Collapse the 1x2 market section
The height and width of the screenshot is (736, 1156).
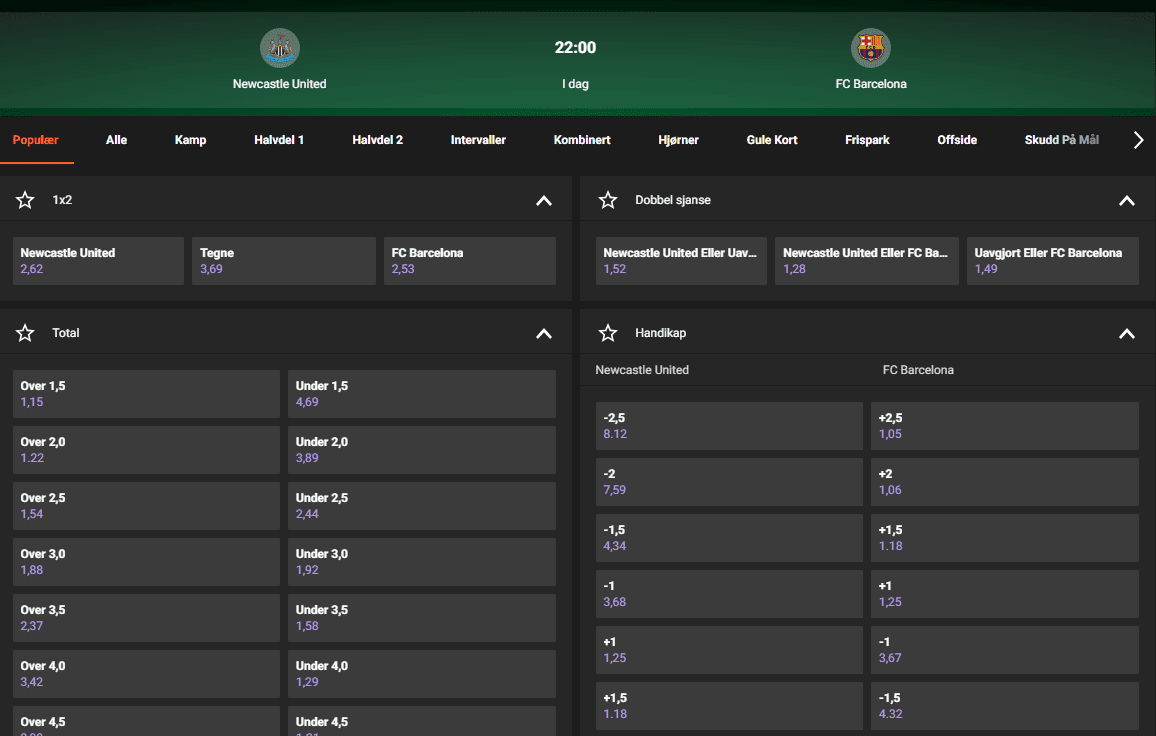tap(543, 201)
